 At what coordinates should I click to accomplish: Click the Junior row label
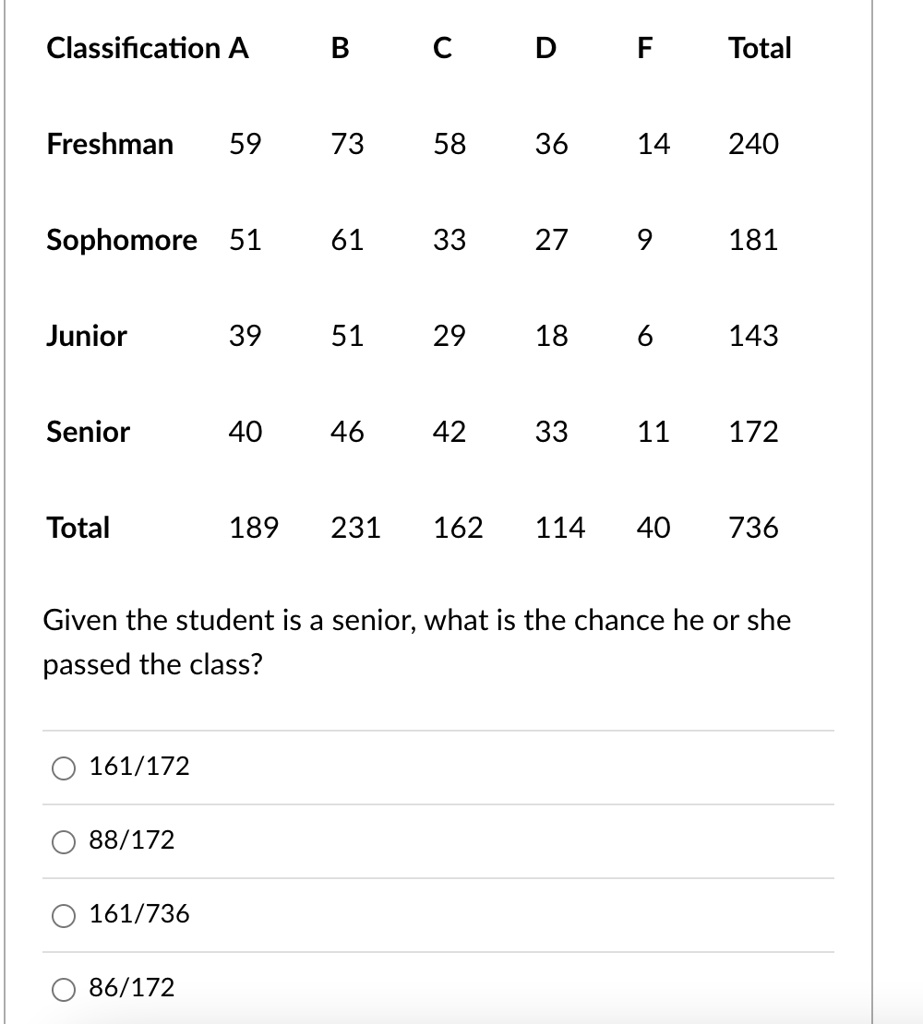click(86, 336)
